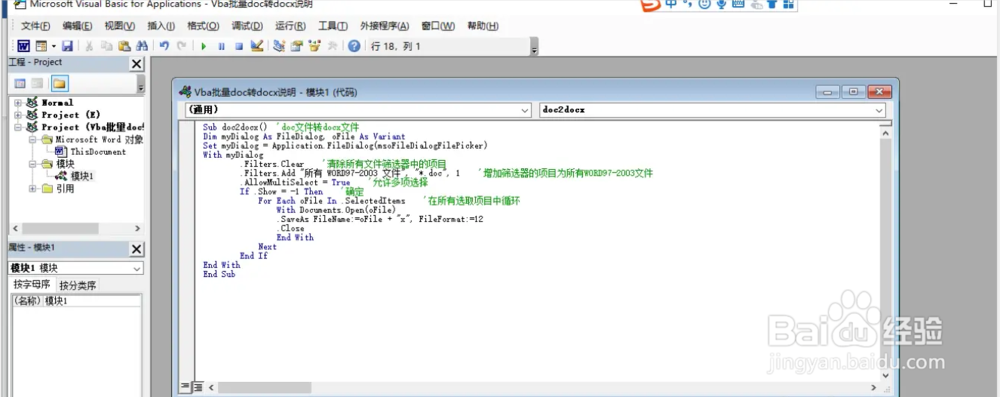Expand the Project (E) tree node
The image size is (1000, 397).
pyautogui.click(x=17, y=115)
